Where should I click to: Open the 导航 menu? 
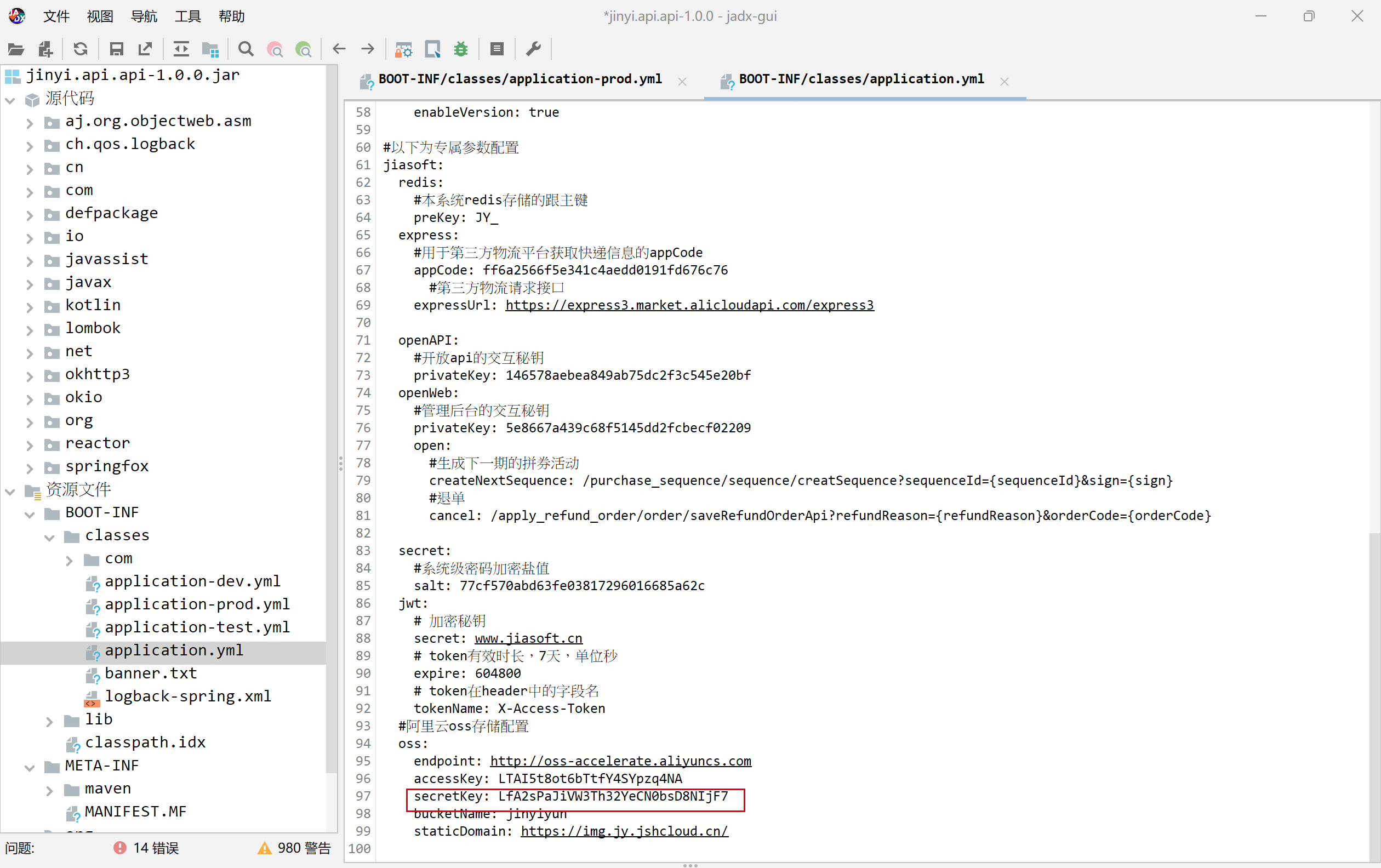pos(144,16)
